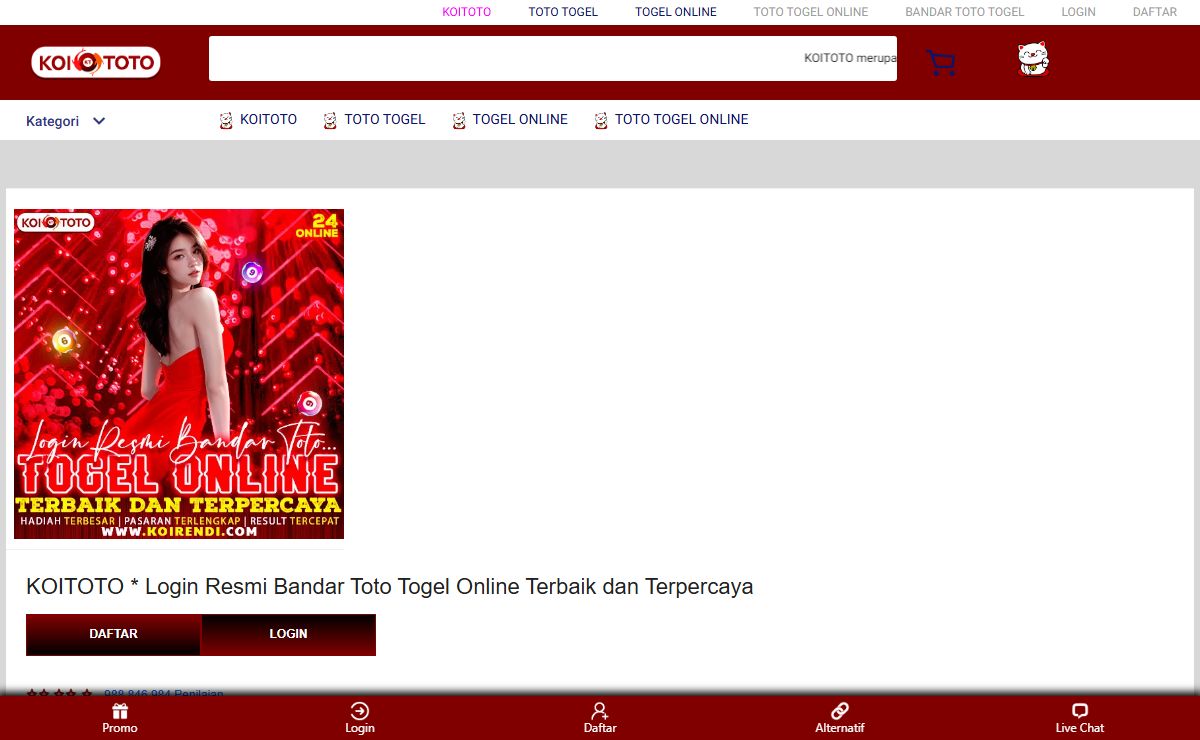Open the Penilaian ratings count link

(164, 693)
